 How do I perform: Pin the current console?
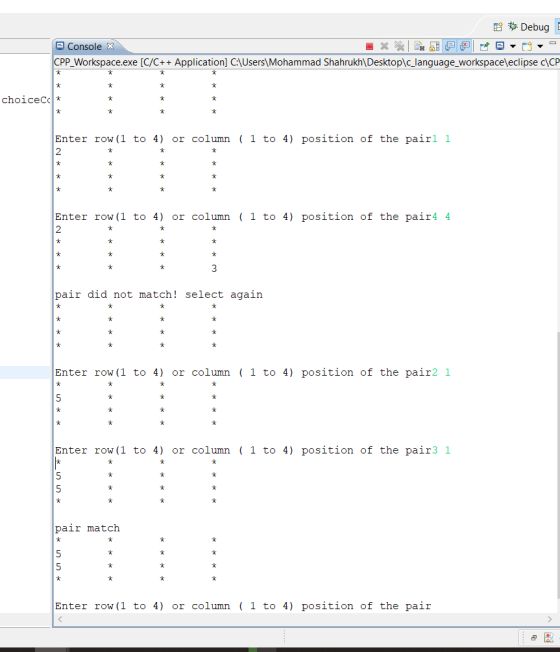tap(484, 46)
